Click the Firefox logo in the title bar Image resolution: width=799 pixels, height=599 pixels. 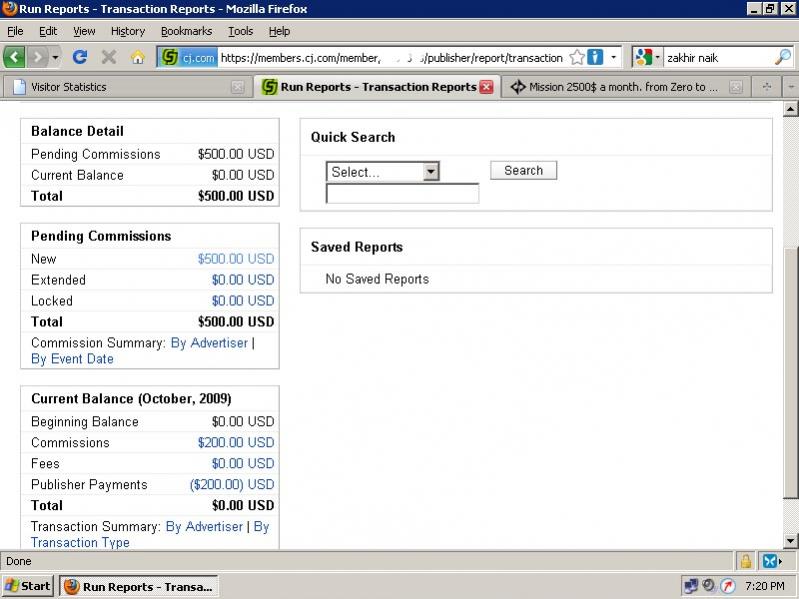(10, 9)
